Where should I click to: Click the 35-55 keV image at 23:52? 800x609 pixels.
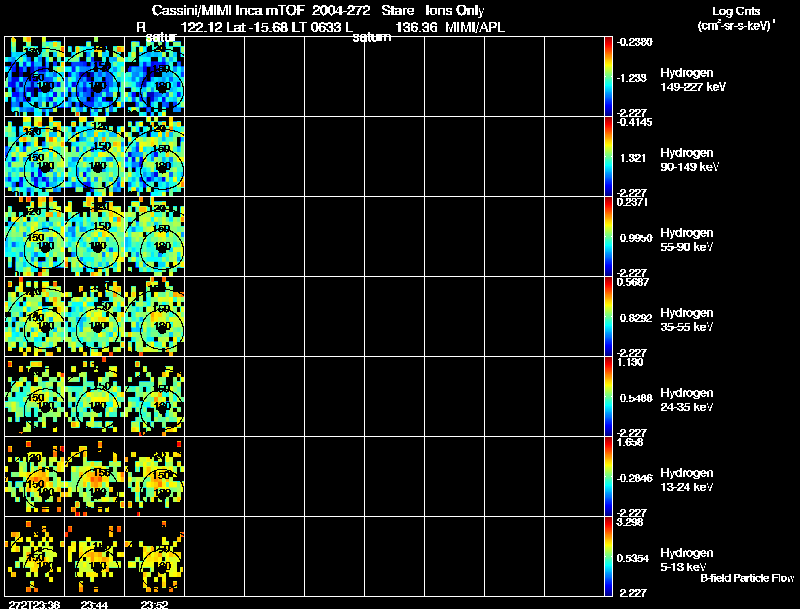click(155, 317)
